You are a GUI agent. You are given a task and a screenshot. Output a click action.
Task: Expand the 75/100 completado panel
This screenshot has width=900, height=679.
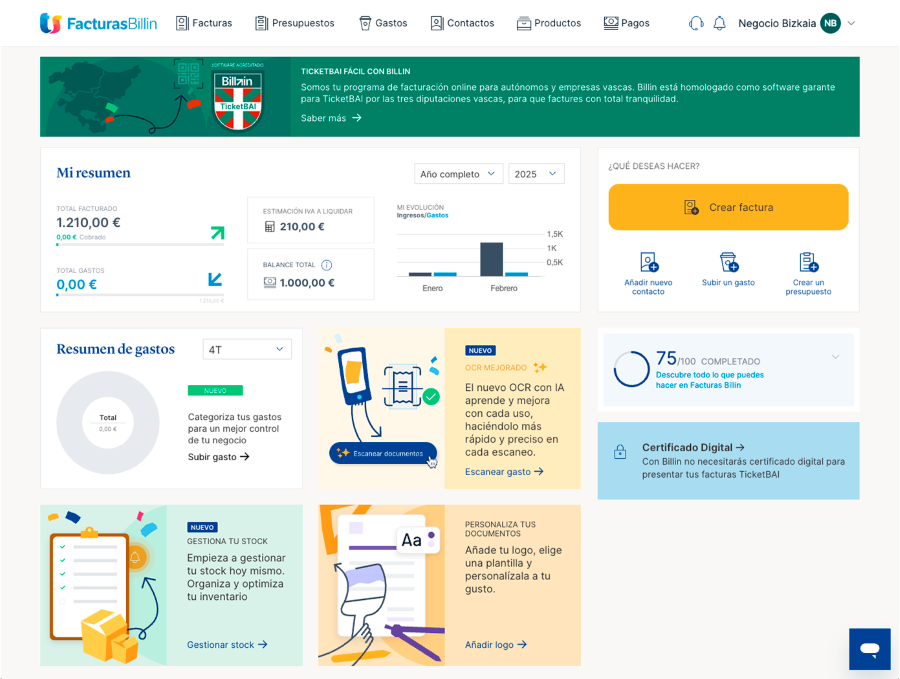(835, 357)
